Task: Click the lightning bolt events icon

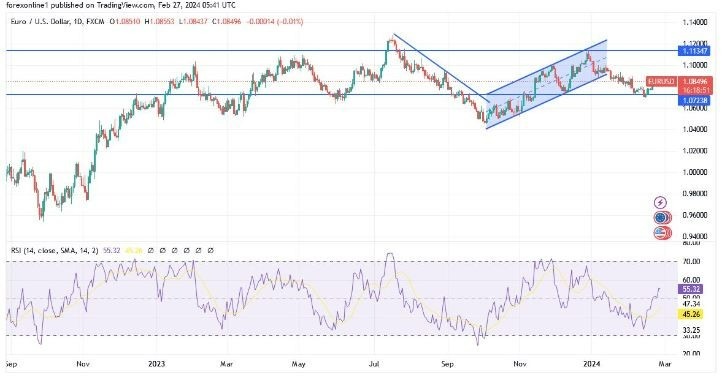Action: tap(660, 202)
